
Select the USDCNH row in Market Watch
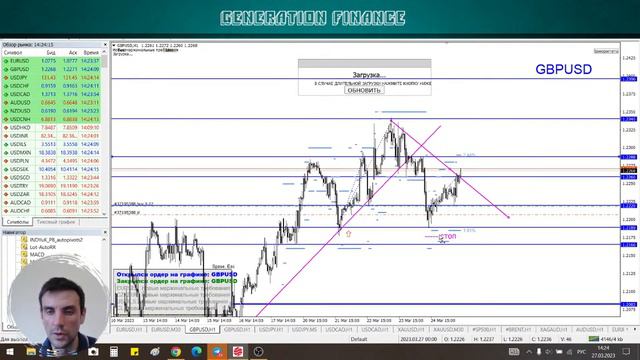coord(51,119)
